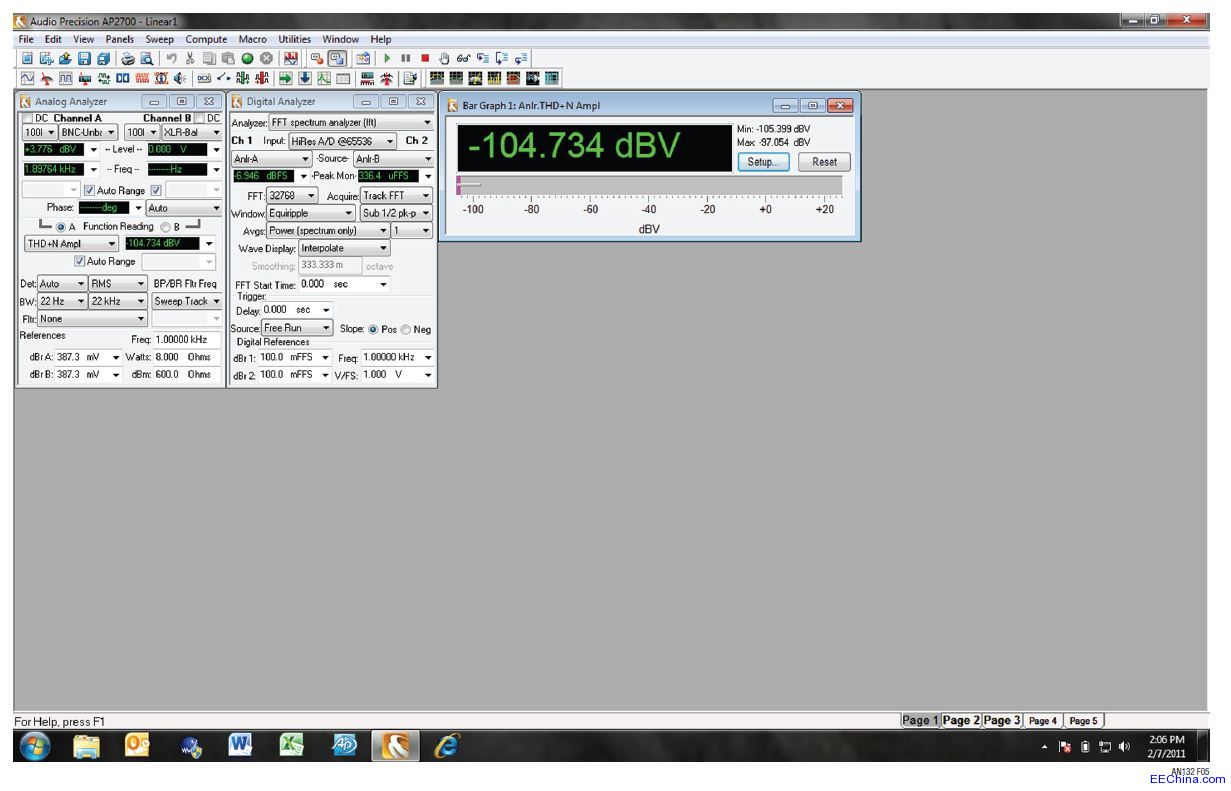Click the green circle toolbar icon

(x=247, y=58)
